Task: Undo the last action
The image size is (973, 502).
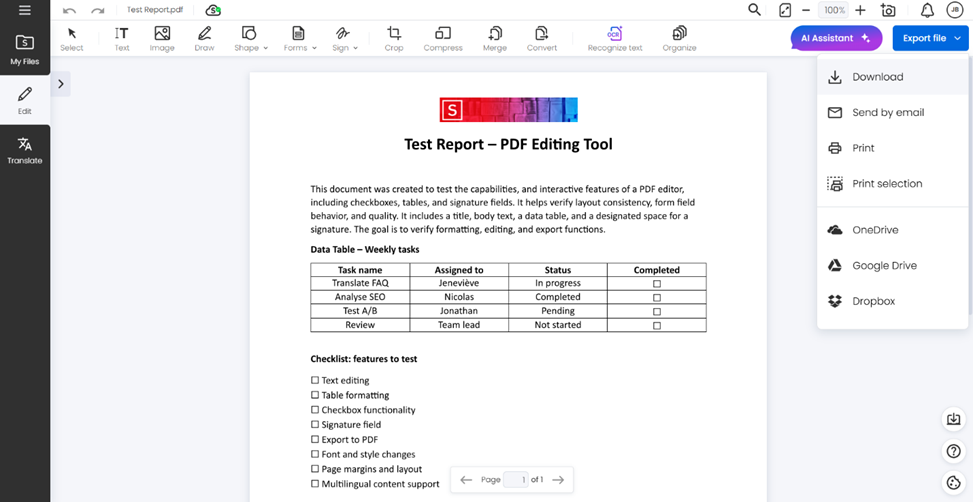Action: click(70, 11)
